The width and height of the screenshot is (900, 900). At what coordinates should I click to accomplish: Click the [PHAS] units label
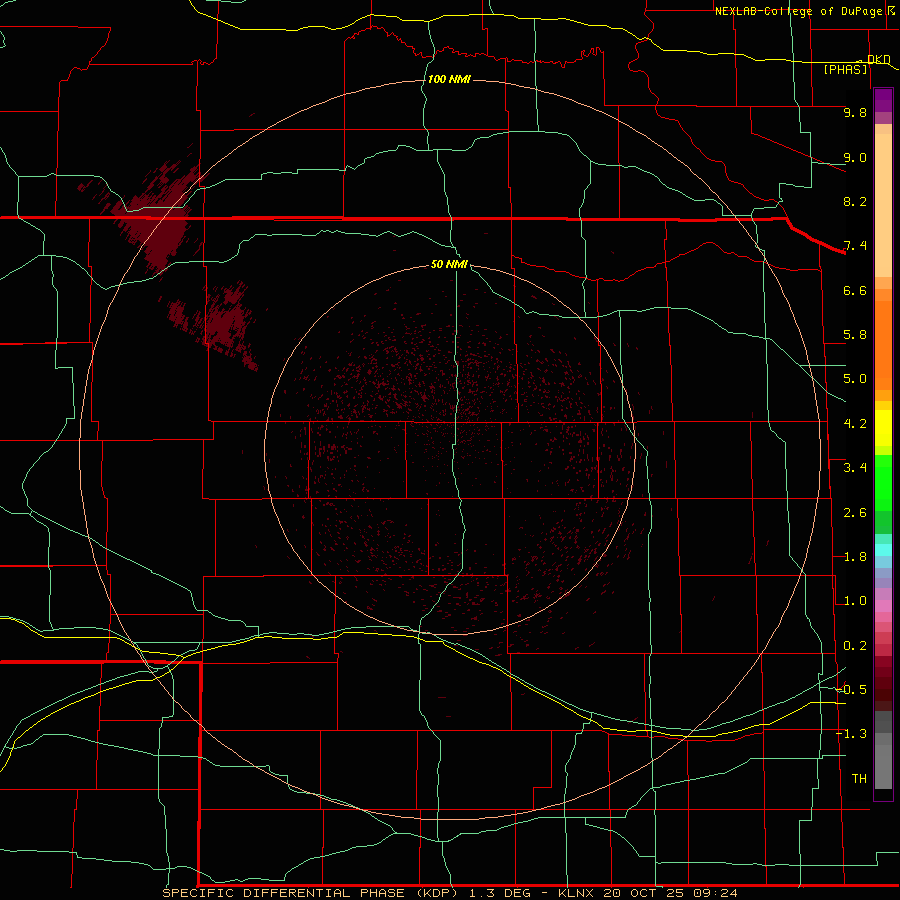coord(845,69)
